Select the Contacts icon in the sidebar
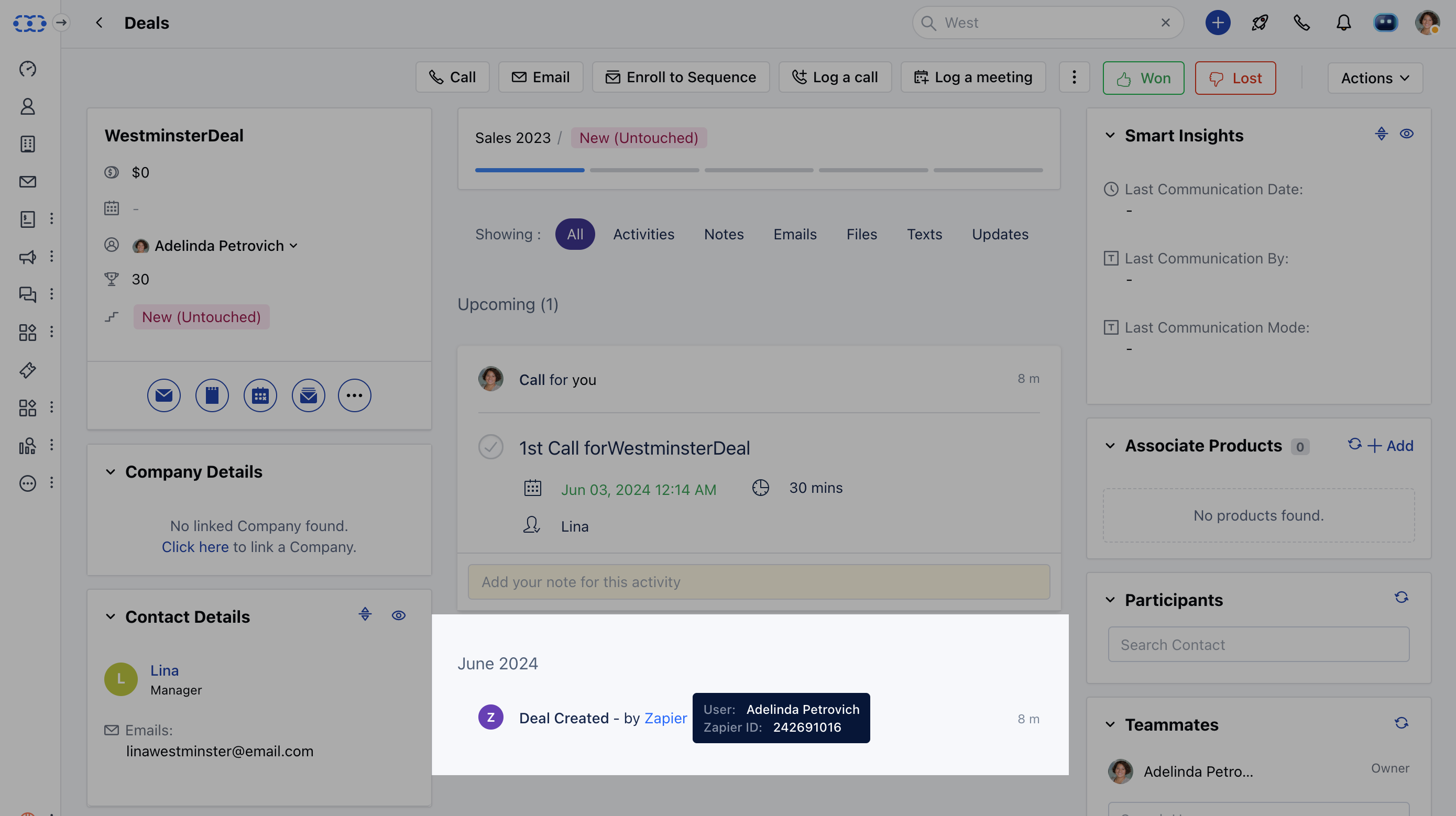 (x=27, y=106)
